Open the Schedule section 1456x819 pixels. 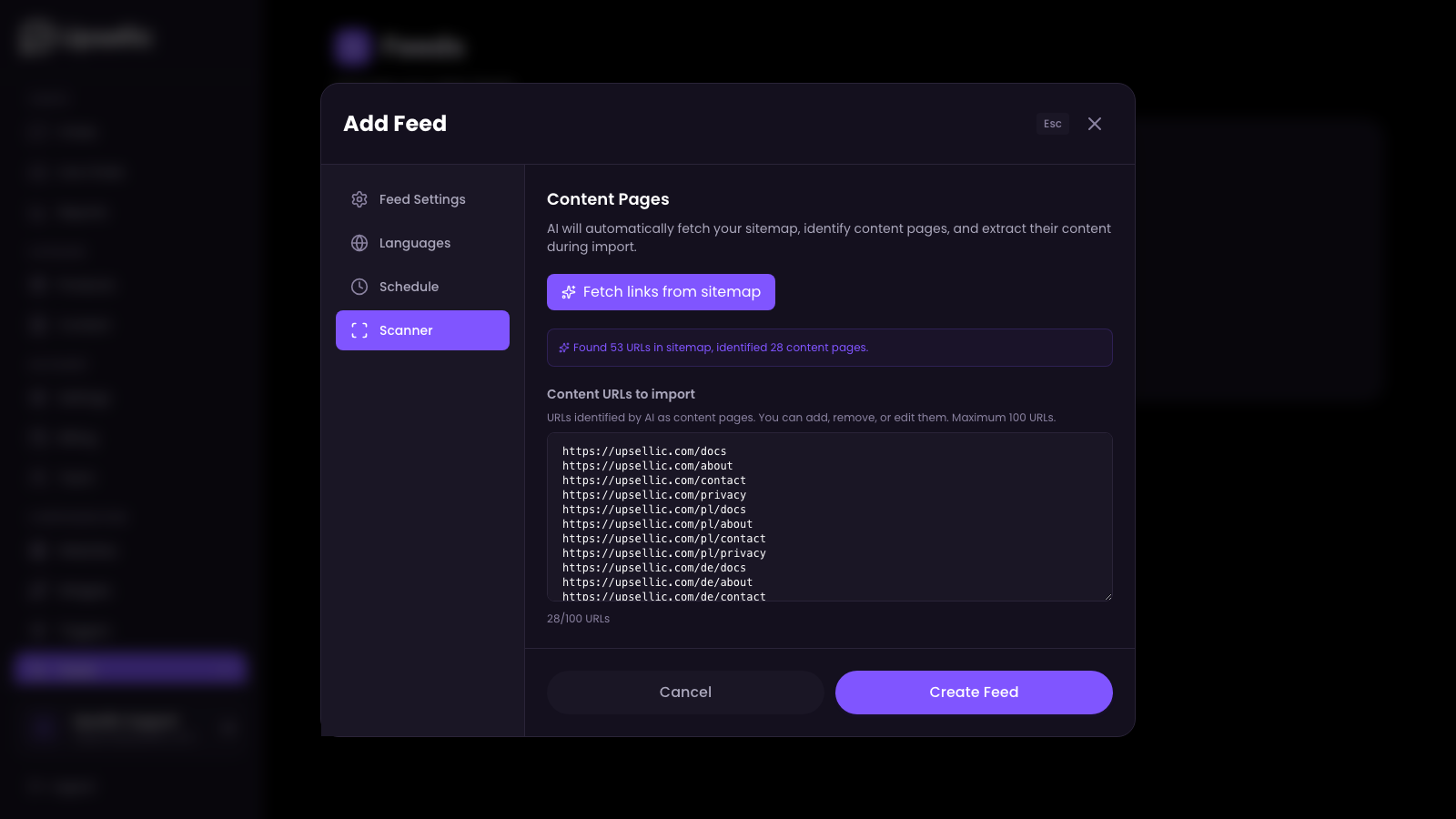(409, 287)
